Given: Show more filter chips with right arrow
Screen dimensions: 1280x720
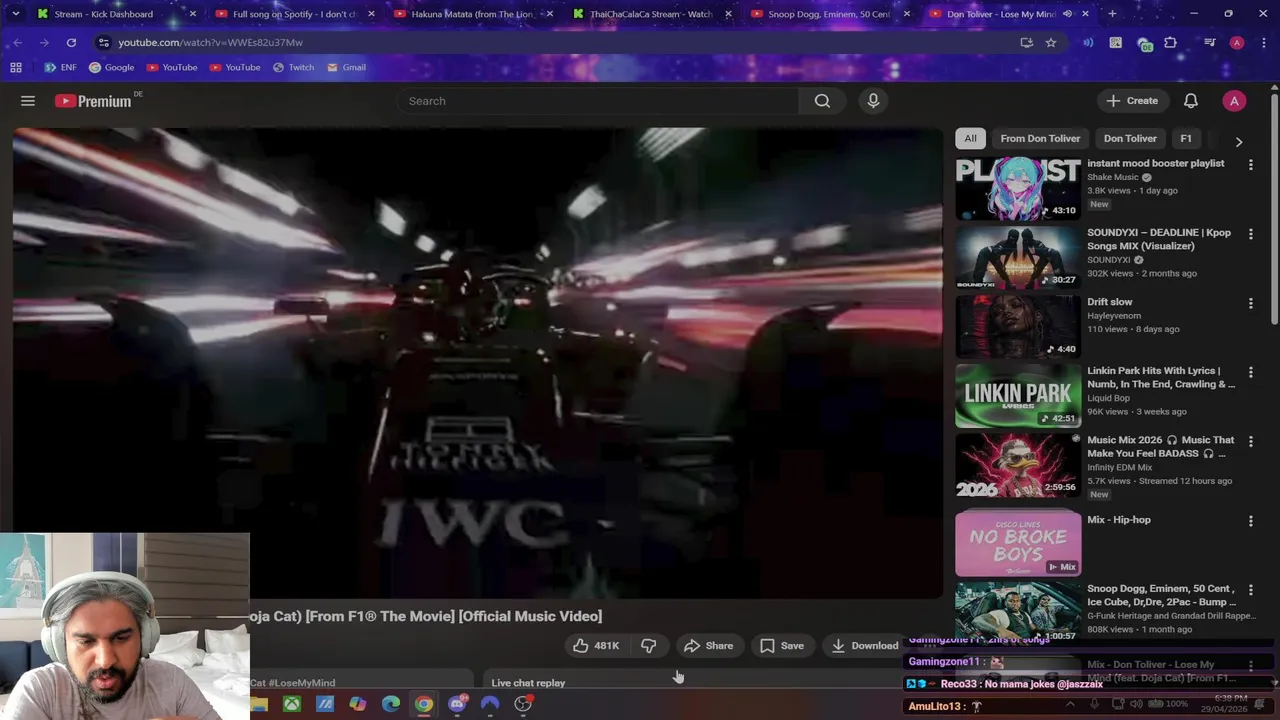Looking at the screenshot, I should click(x=1238, y=142).
